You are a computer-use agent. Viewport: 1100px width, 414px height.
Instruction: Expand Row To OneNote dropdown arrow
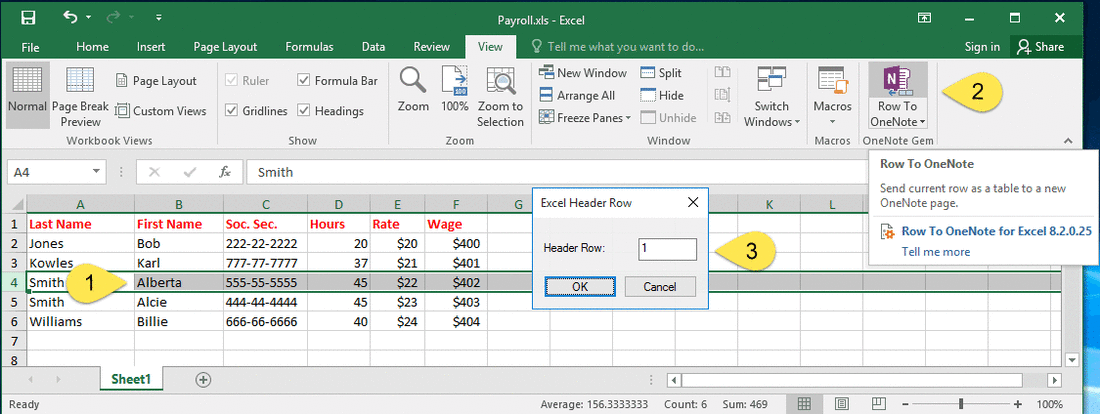point(923,122)
